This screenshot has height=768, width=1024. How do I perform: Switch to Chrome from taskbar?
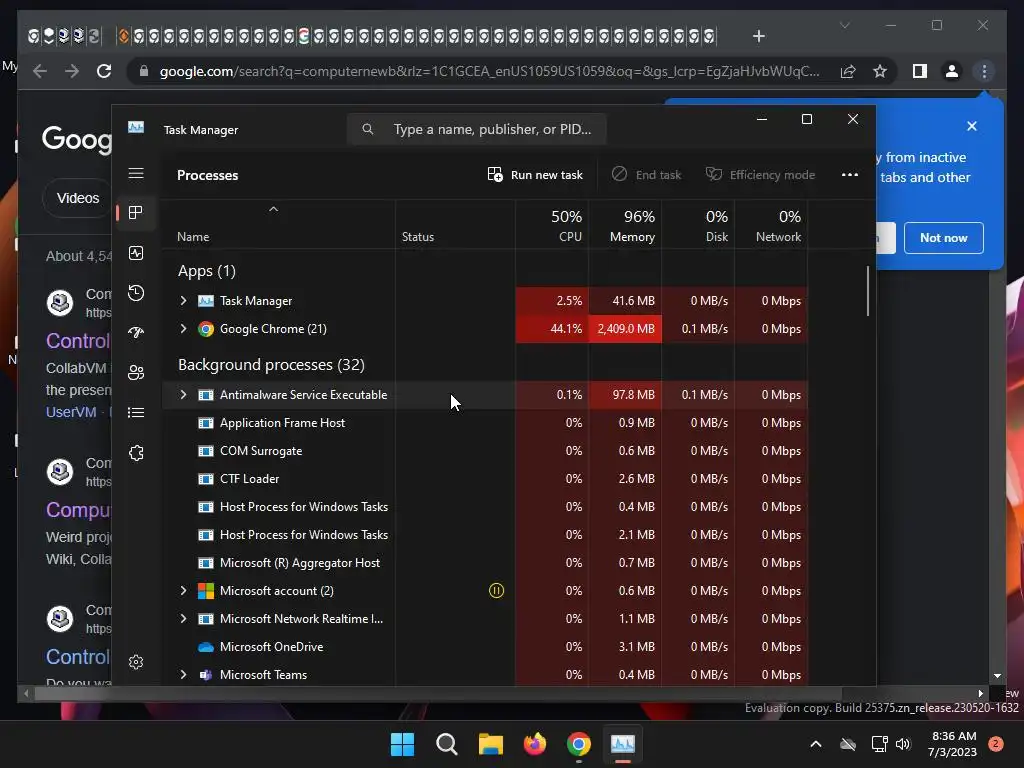579,744
